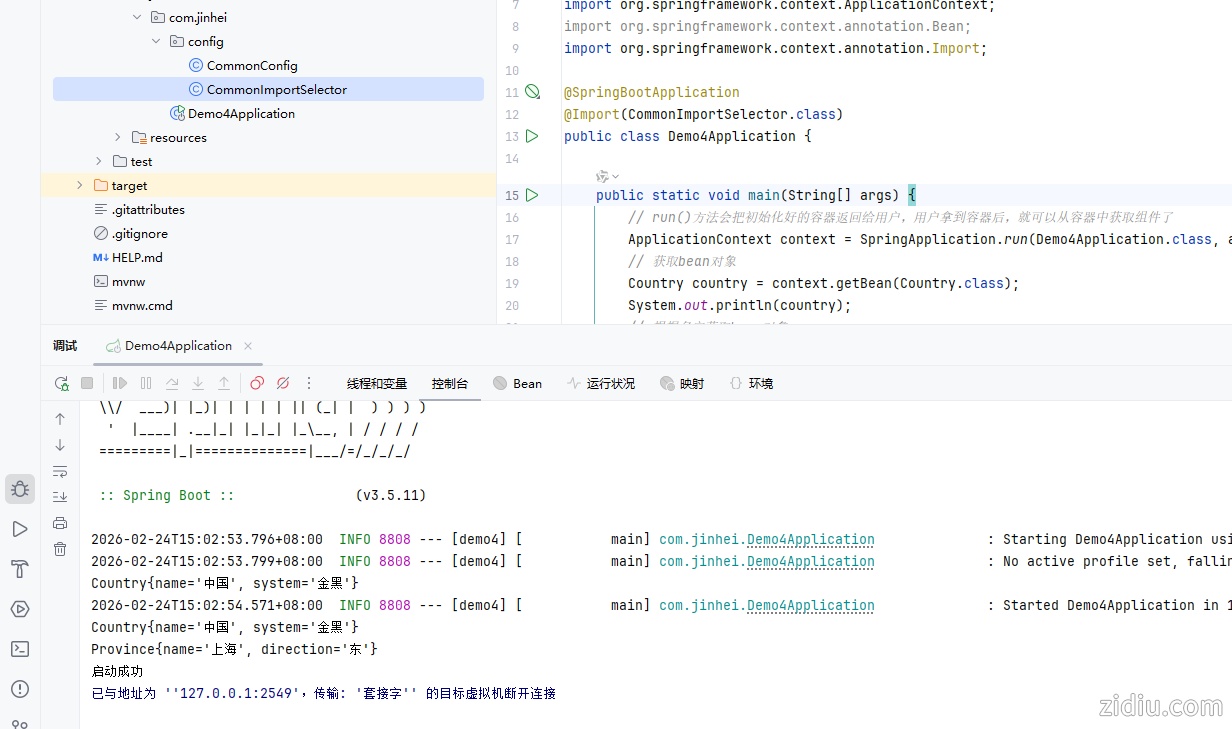Viewport: 1232px width, 729px height.
Task: Click the run gutter icon beside the main method
Action: [x=532, y=195]
